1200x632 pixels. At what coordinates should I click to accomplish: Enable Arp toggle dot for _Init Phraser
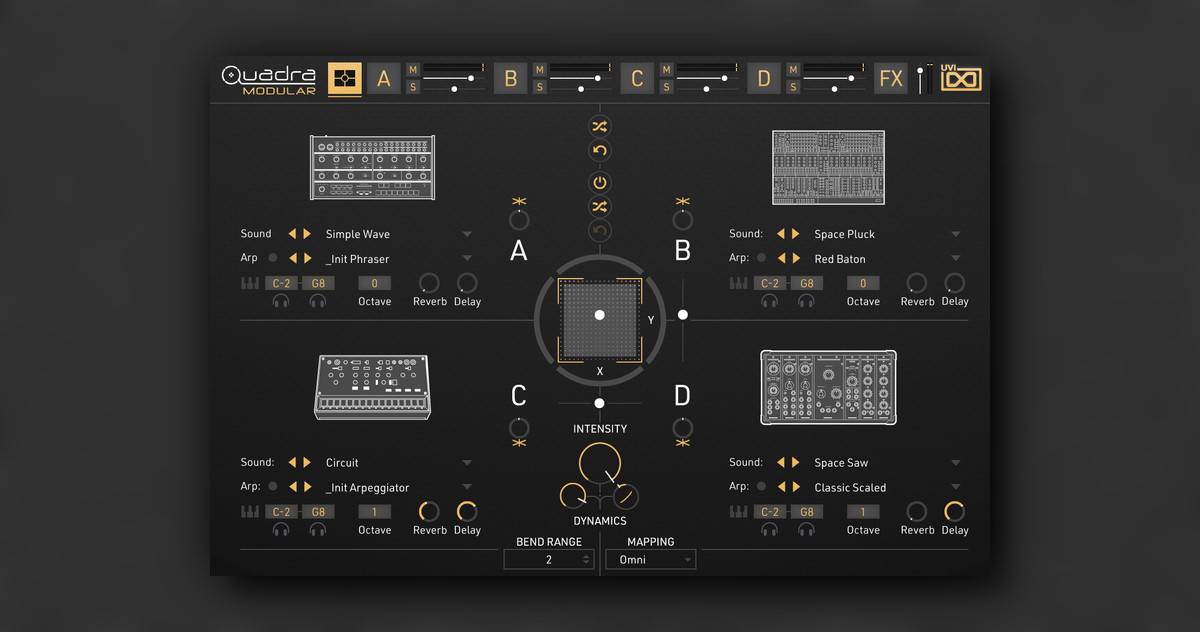click(x=273, y=259)
